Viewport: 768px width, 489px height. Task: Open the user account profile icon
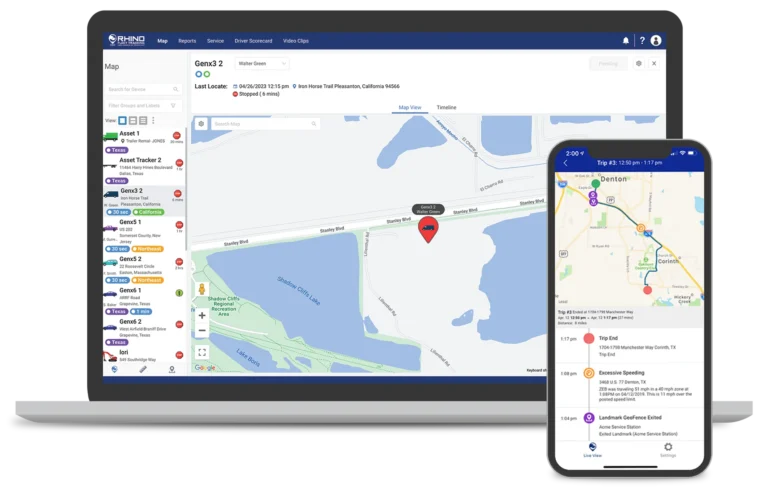[x=656, y=41]
